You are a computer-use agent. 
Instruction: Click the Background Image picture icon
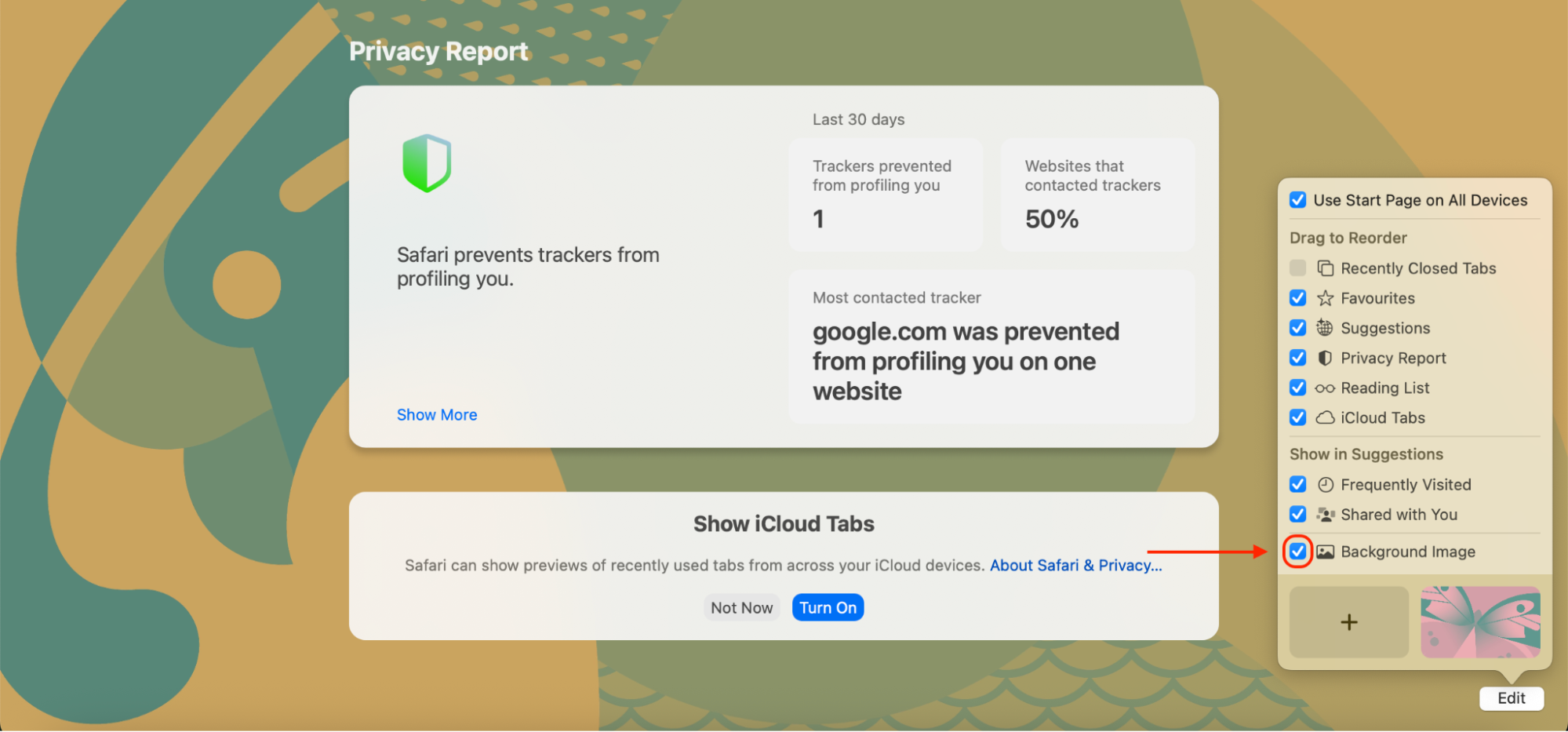pyautogui.click(x=1325, y=552)
